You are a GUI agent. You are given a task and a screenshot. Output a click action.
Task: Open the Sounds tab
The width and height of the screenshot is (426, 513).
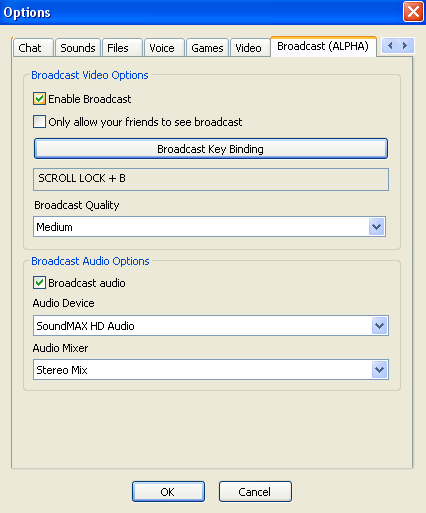(x=78, y=48)
